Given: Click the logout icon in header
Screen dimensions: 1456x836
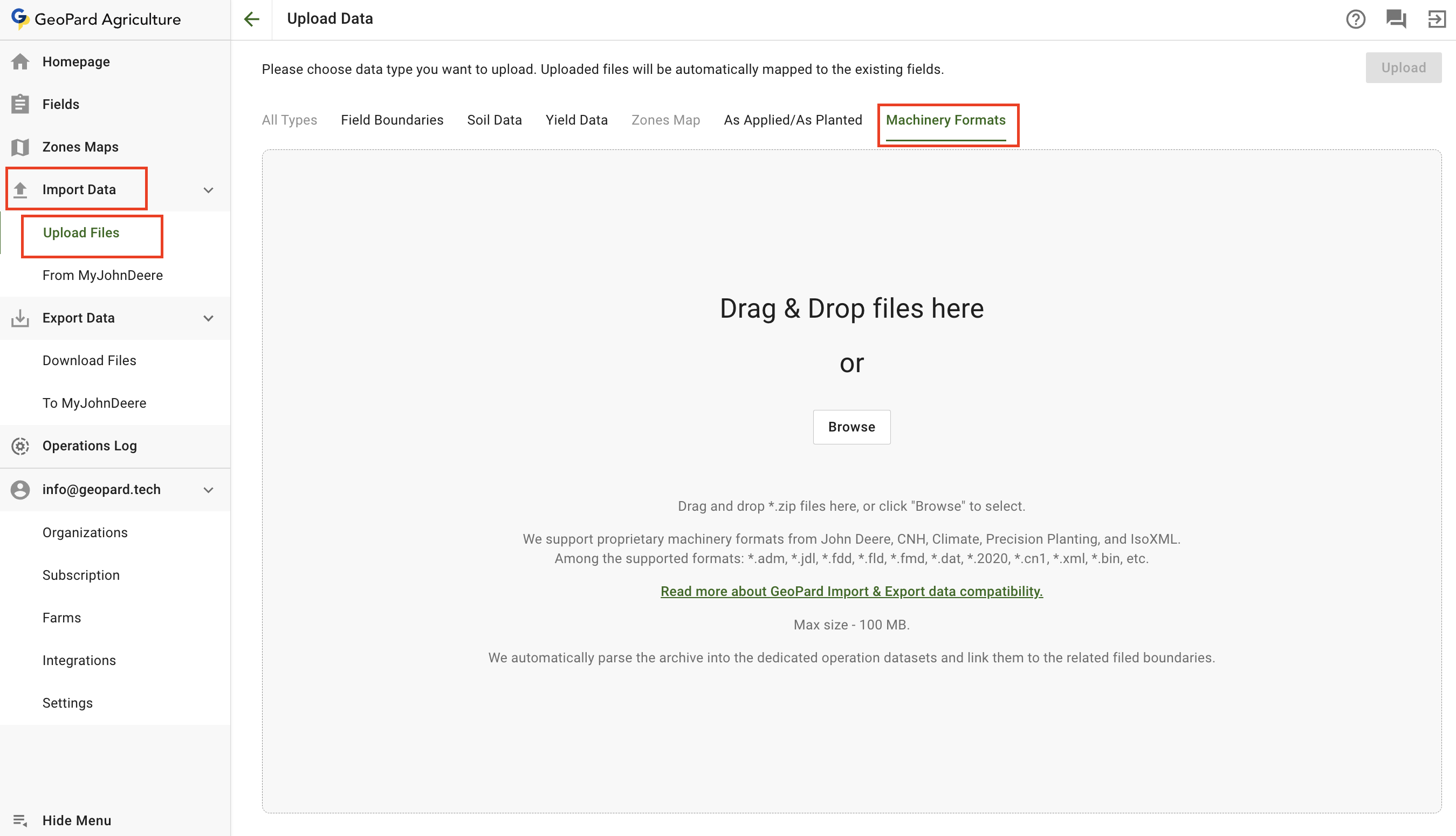Looking at the screenshot, I should click(1437, 19).
